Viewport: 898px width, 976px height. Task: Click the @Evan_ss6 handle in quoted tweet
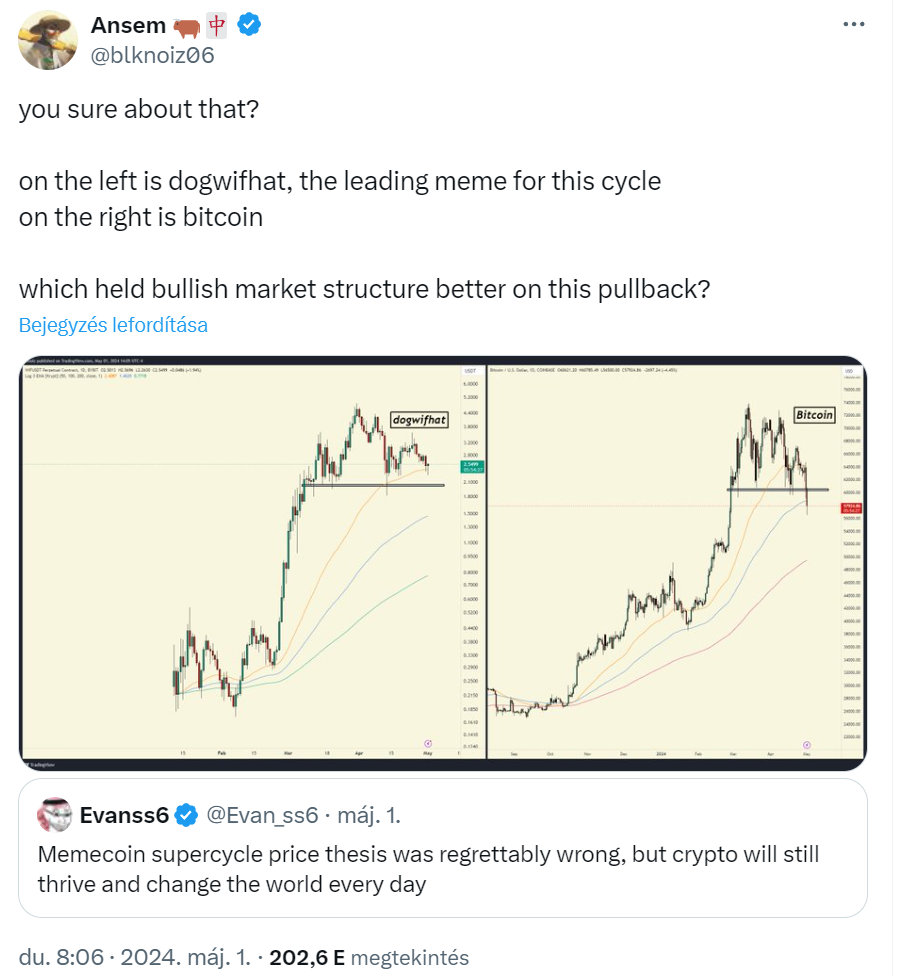click(x=262, y=815)
